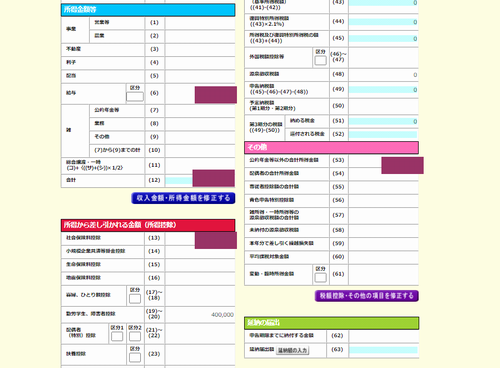Click the amount cell of row (2)
500x368 pixels.
(200, 36)
